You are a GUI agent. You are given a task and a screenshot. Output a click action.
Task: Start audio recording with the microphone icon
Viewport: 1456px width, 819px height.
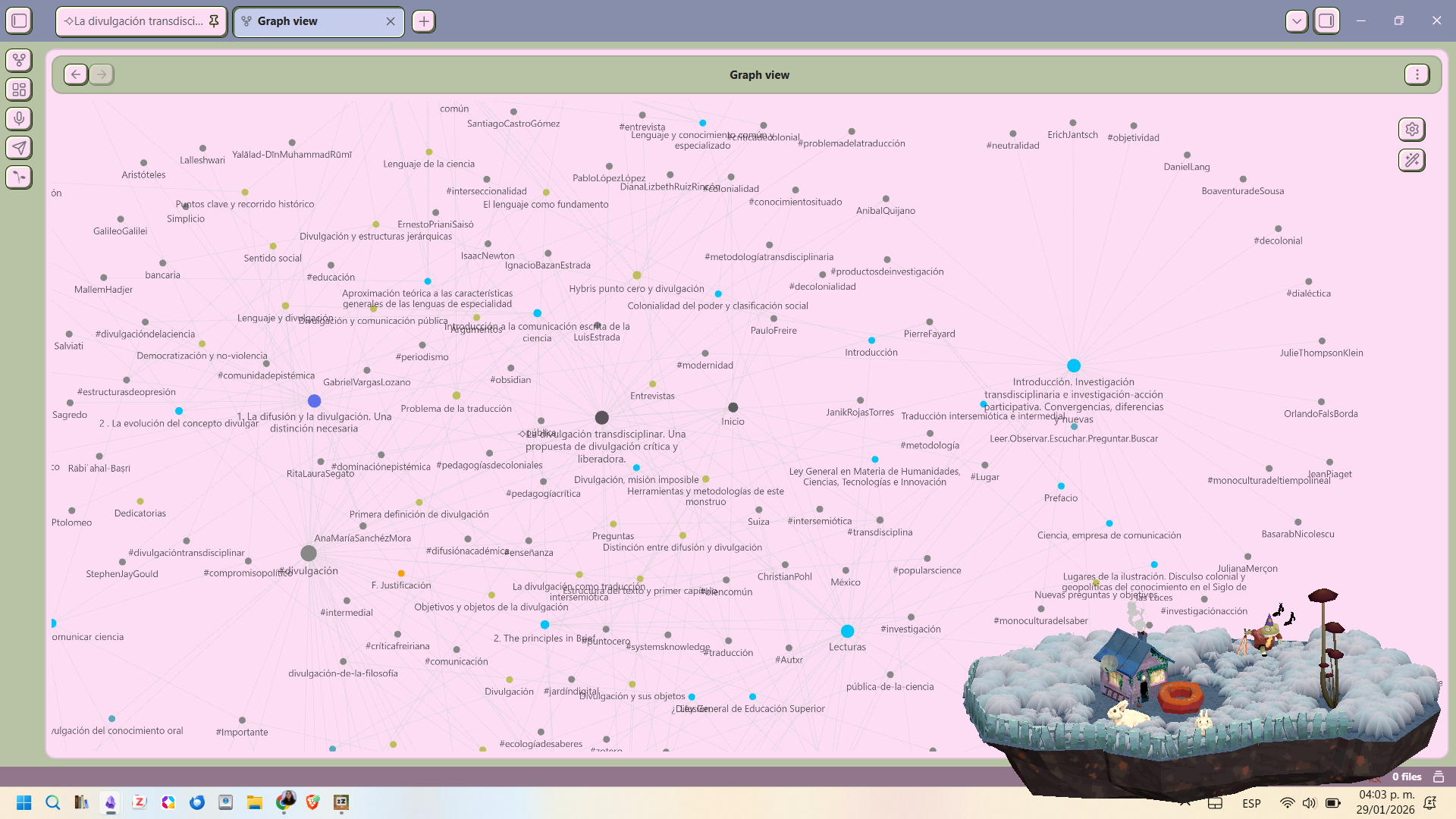18,118
